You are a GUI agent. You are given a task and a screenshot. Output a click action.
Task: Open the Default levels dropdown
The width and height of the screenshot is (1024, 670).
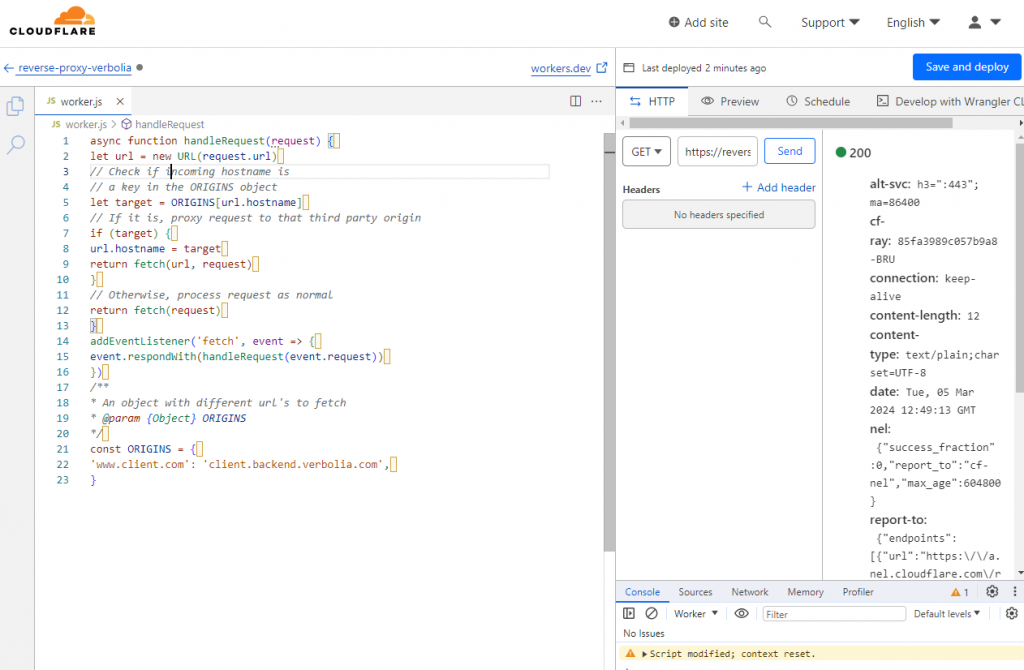point(947,613)
